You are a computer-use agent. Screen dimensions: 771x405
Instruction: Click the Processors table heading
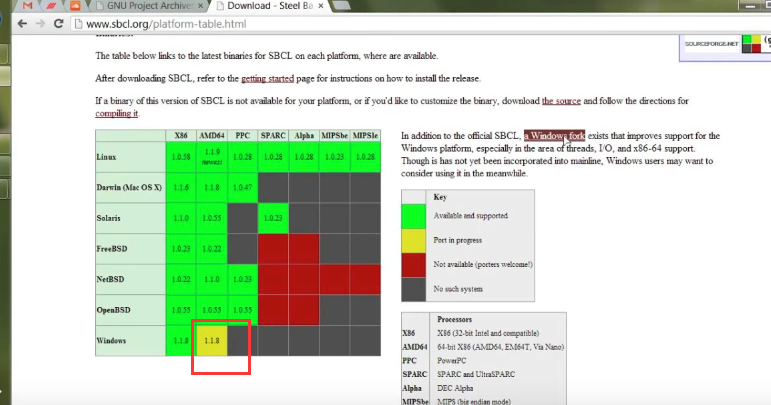point(454,319)
